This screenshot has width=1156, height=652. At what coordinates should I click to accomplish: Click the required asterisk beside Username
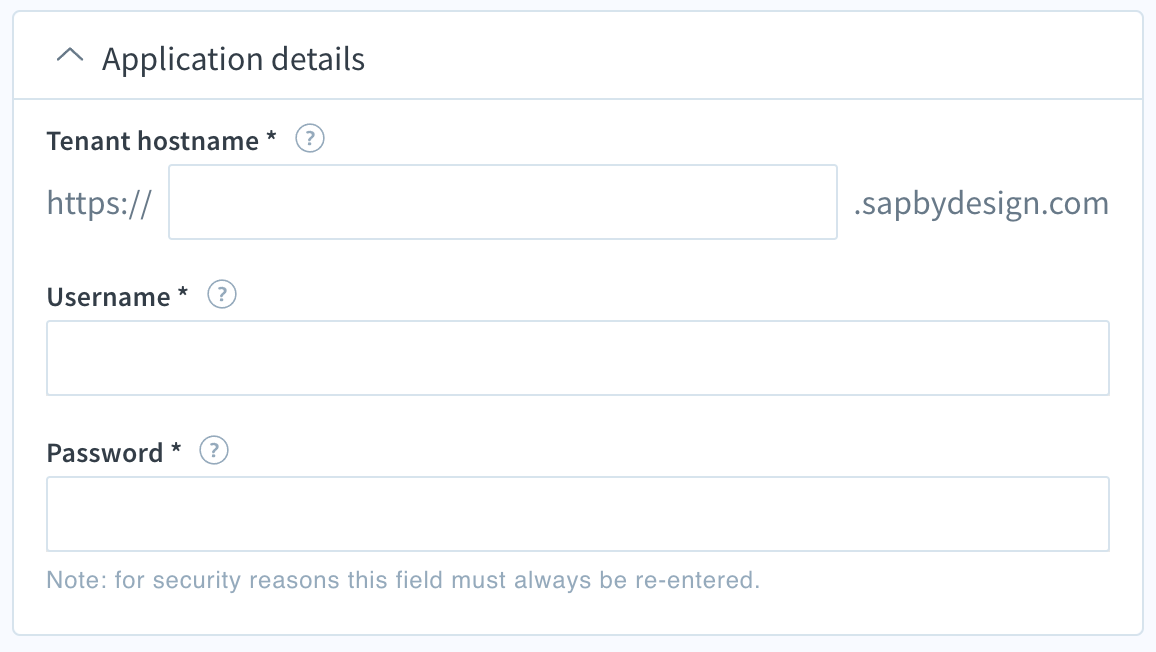point(183,293)
